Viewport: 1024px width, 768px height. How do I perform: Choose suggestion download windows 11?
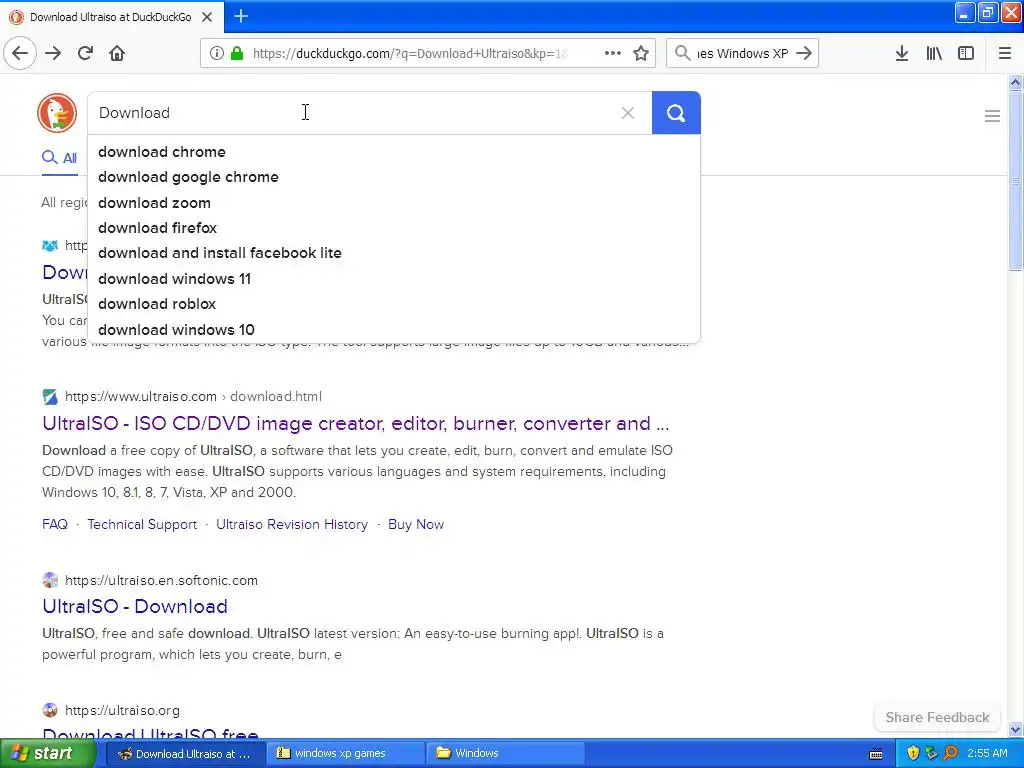[x=394, y=279]
